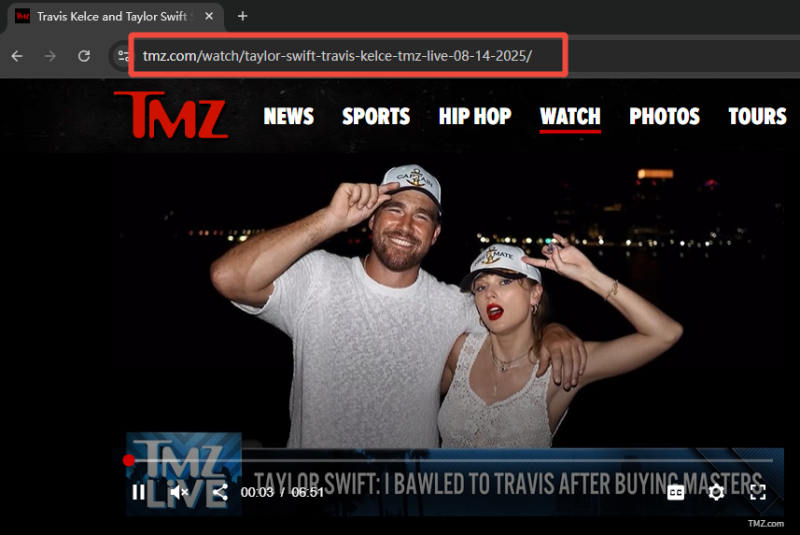Click the browser back arrow
Viewport: 800px width, 535px height.
(x=17, y=56)
